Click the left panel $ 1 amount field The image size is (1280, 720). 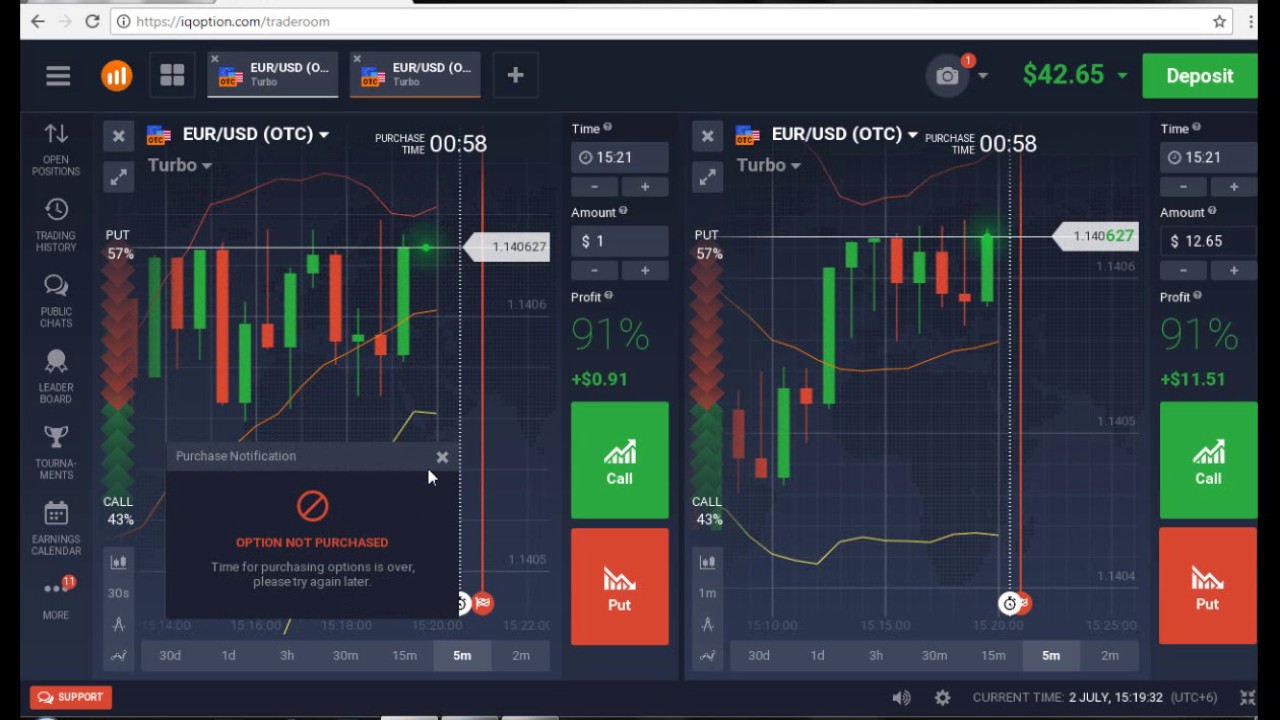pos(620,241)
